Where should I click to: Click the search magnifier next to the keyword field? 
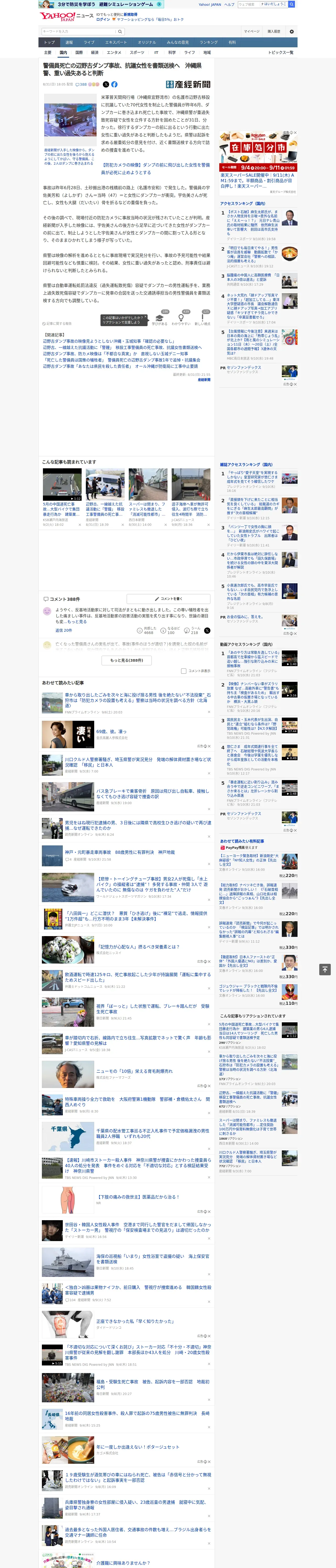(120, 32)
